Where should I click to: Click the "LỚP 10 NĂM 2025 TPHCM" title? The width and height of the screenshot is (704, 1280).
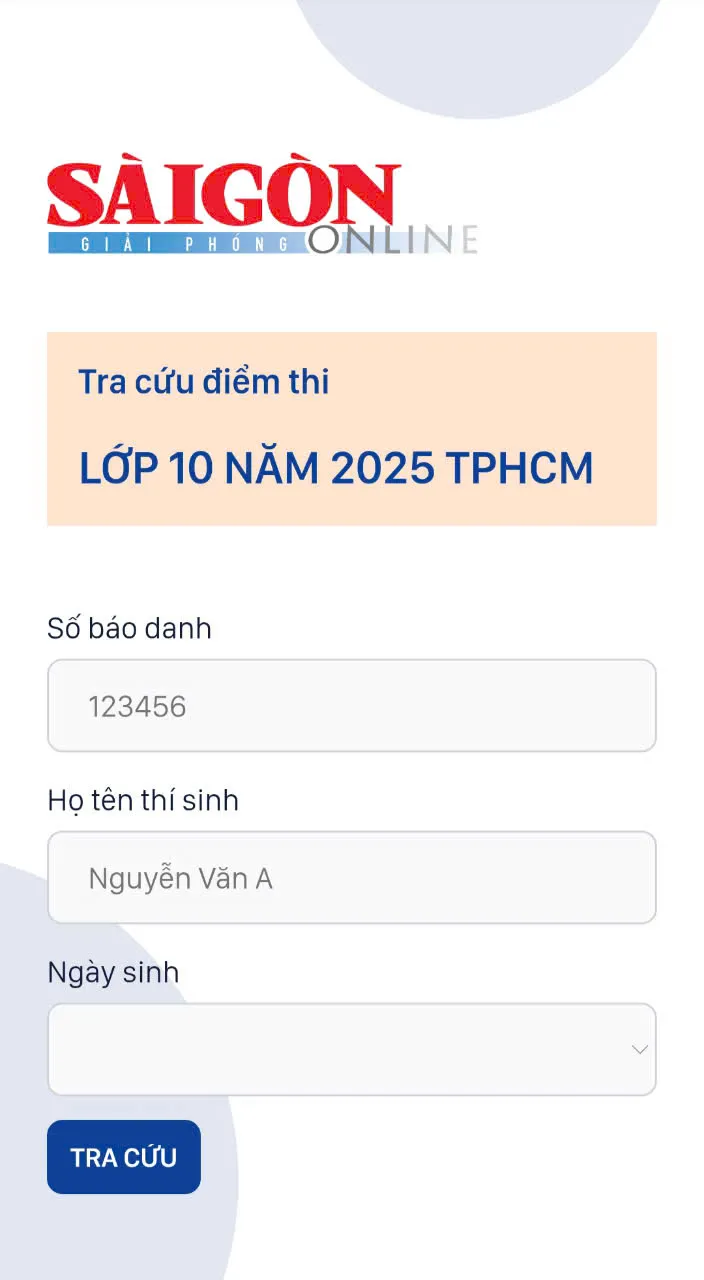click(336, 468)
